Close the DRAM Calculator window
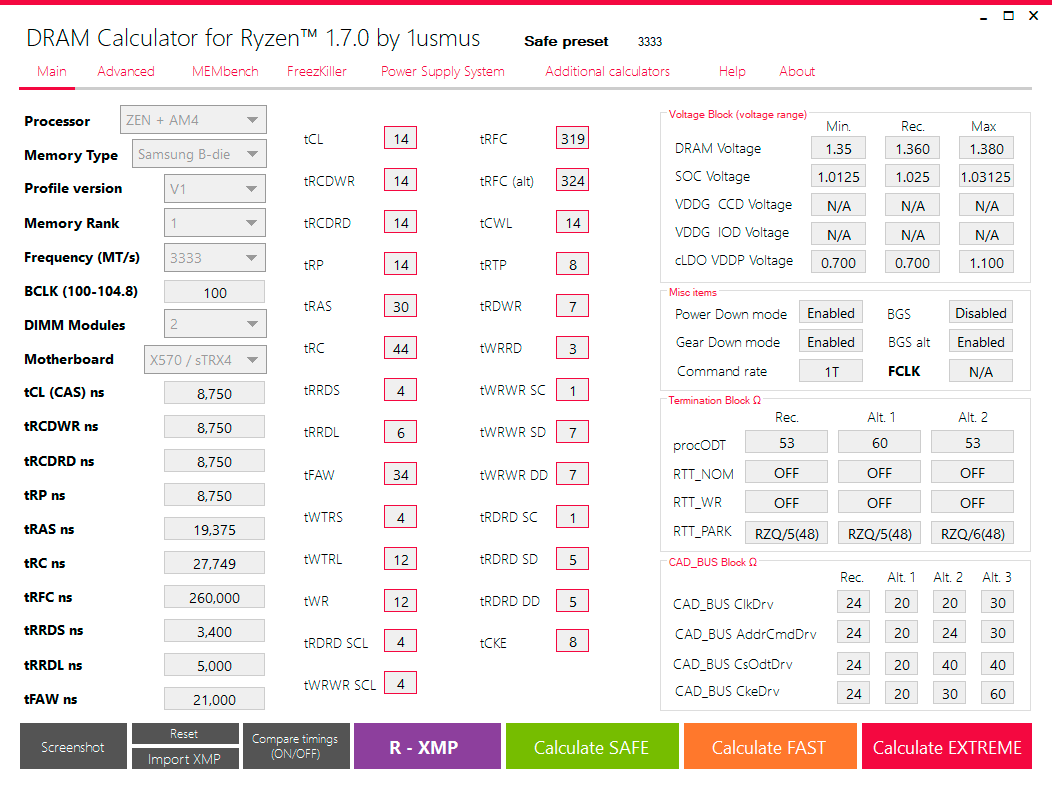The image size is (1052, 790). (x=1034, y=15)
